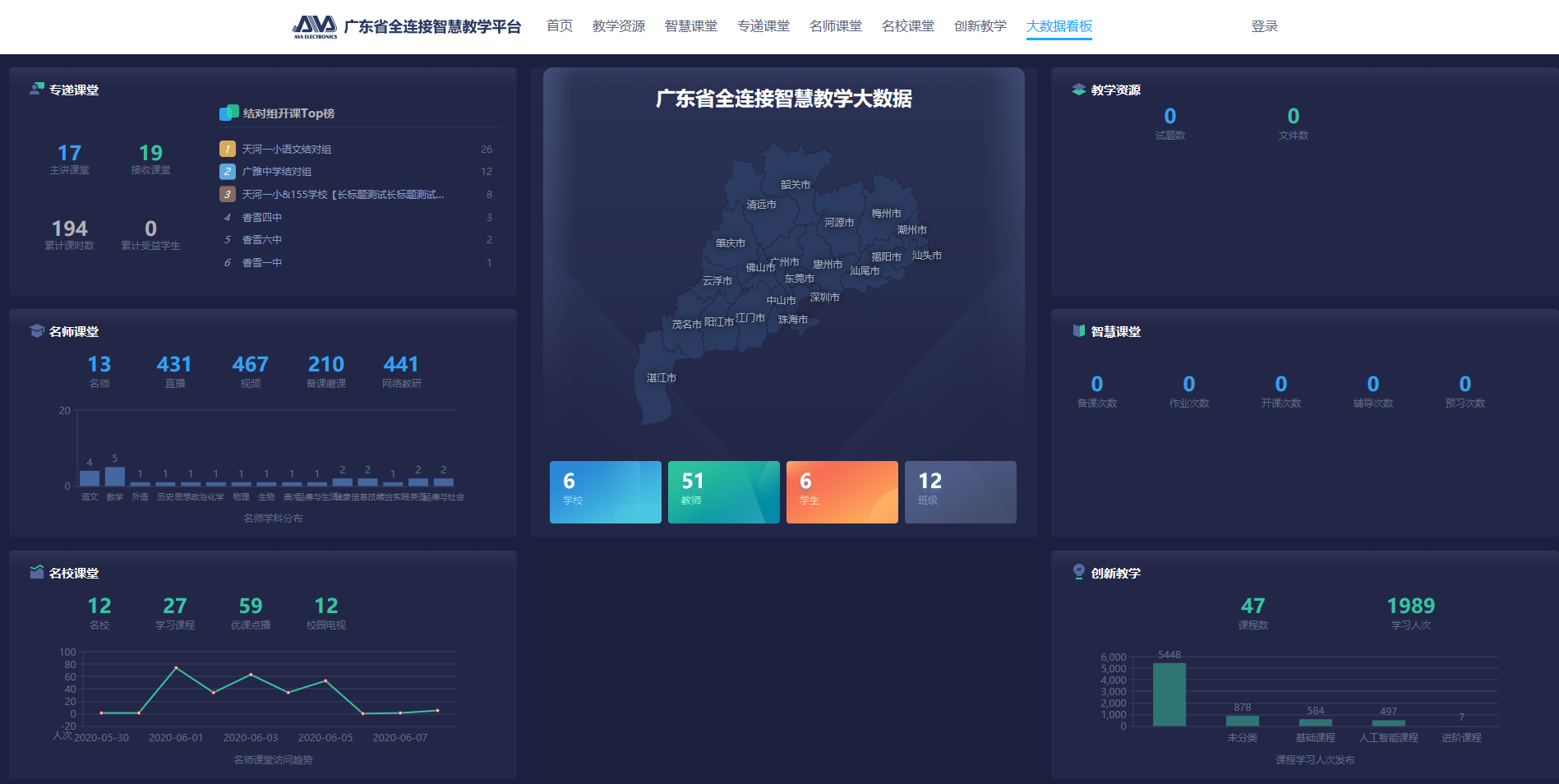Click the 名师课堂 graduation cap icon
This screenshot has height=784, width=1559.
coord(37,330)
